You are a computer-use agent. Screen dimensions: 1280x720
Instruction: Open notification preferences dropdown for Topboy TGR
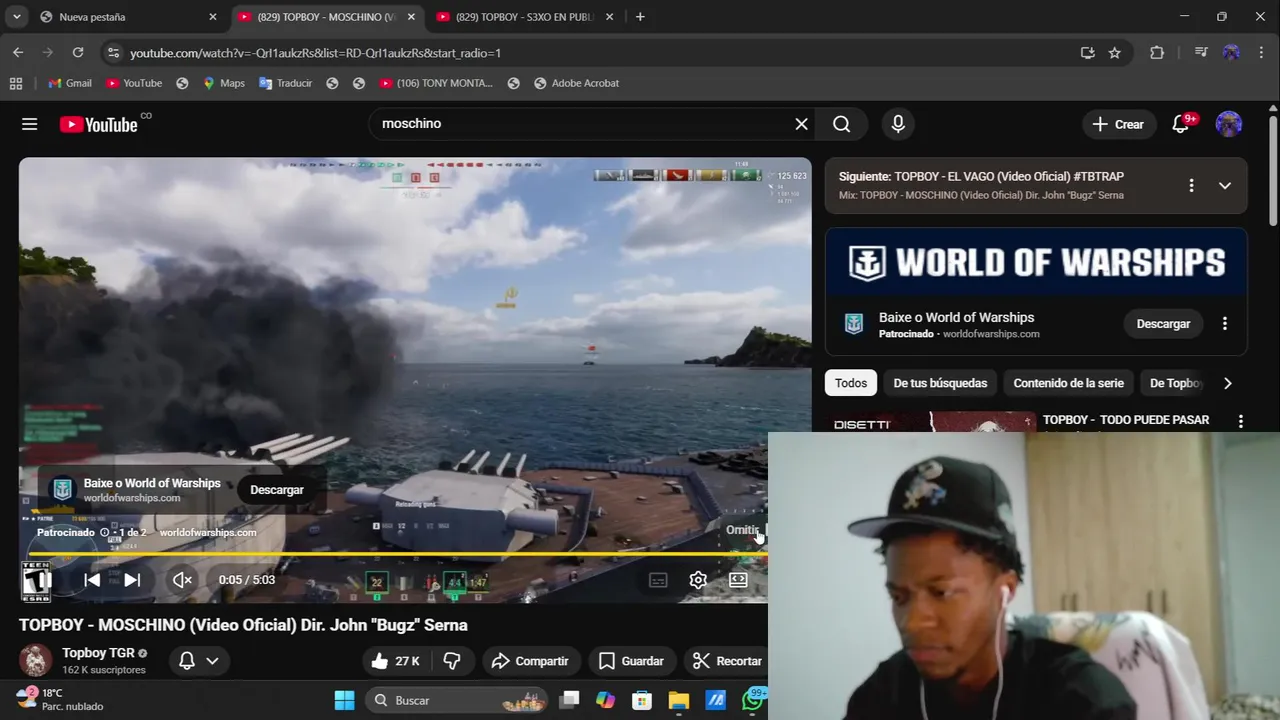click(198, 661)
